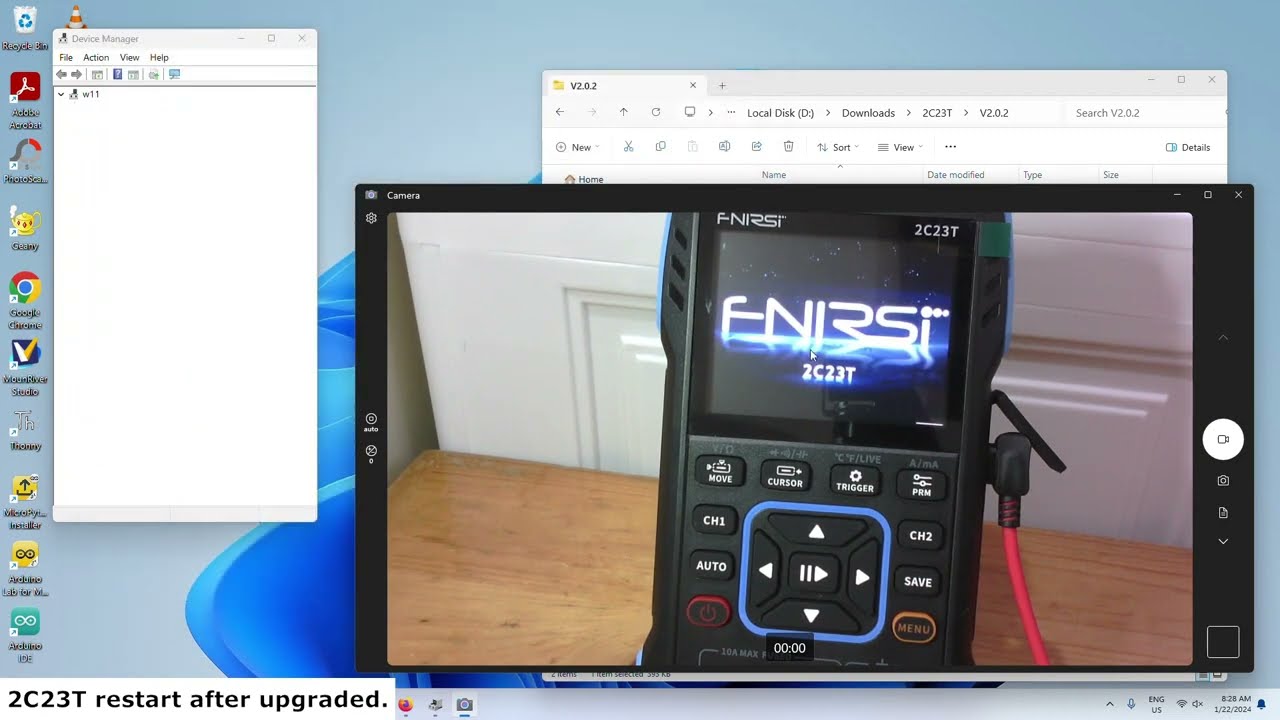
Task: Switch Camera to document scan mode
Action: [x=1223, y=513]
